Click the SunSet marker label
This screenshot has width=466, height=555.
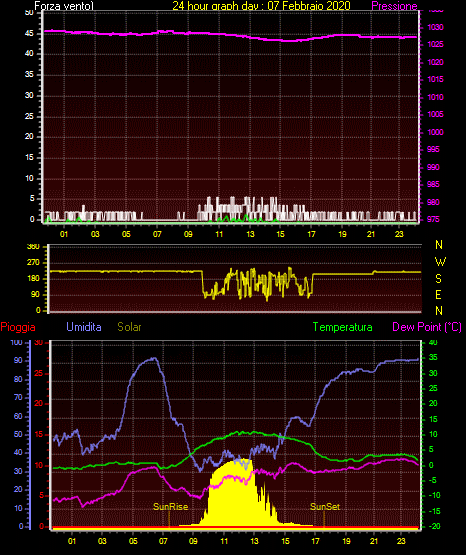coord(325,507)
